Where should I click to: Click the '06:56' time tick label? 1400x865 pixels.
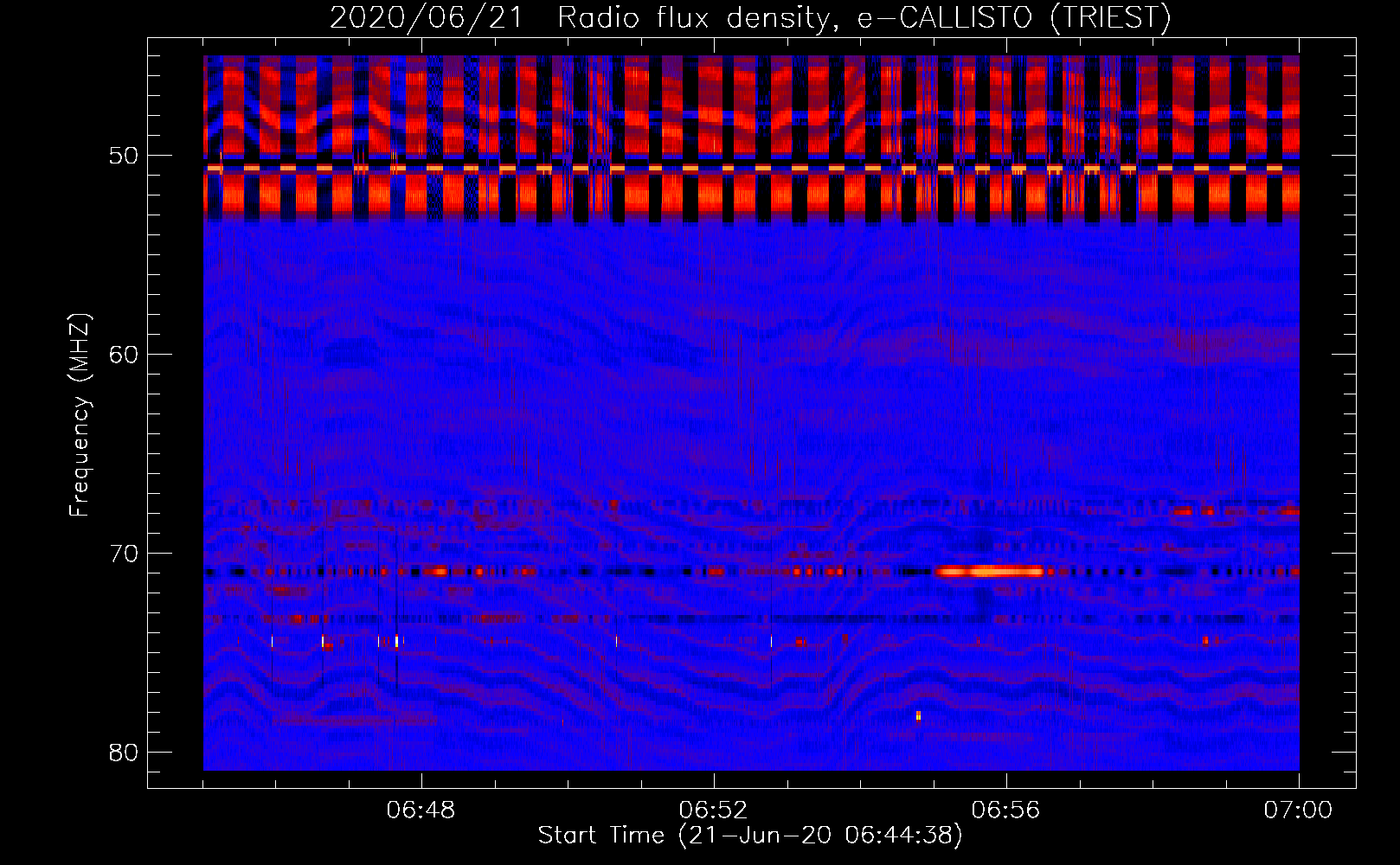click(x=1006, y=811)
